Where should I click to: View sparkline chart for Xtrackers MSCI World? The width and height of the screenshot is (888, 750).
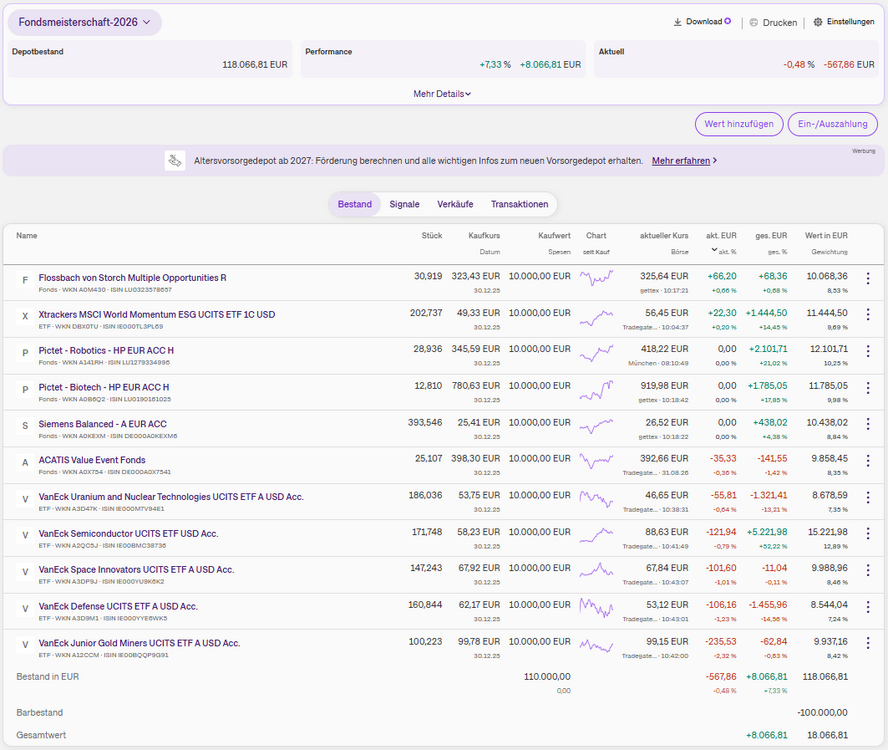tap(596, 318)
